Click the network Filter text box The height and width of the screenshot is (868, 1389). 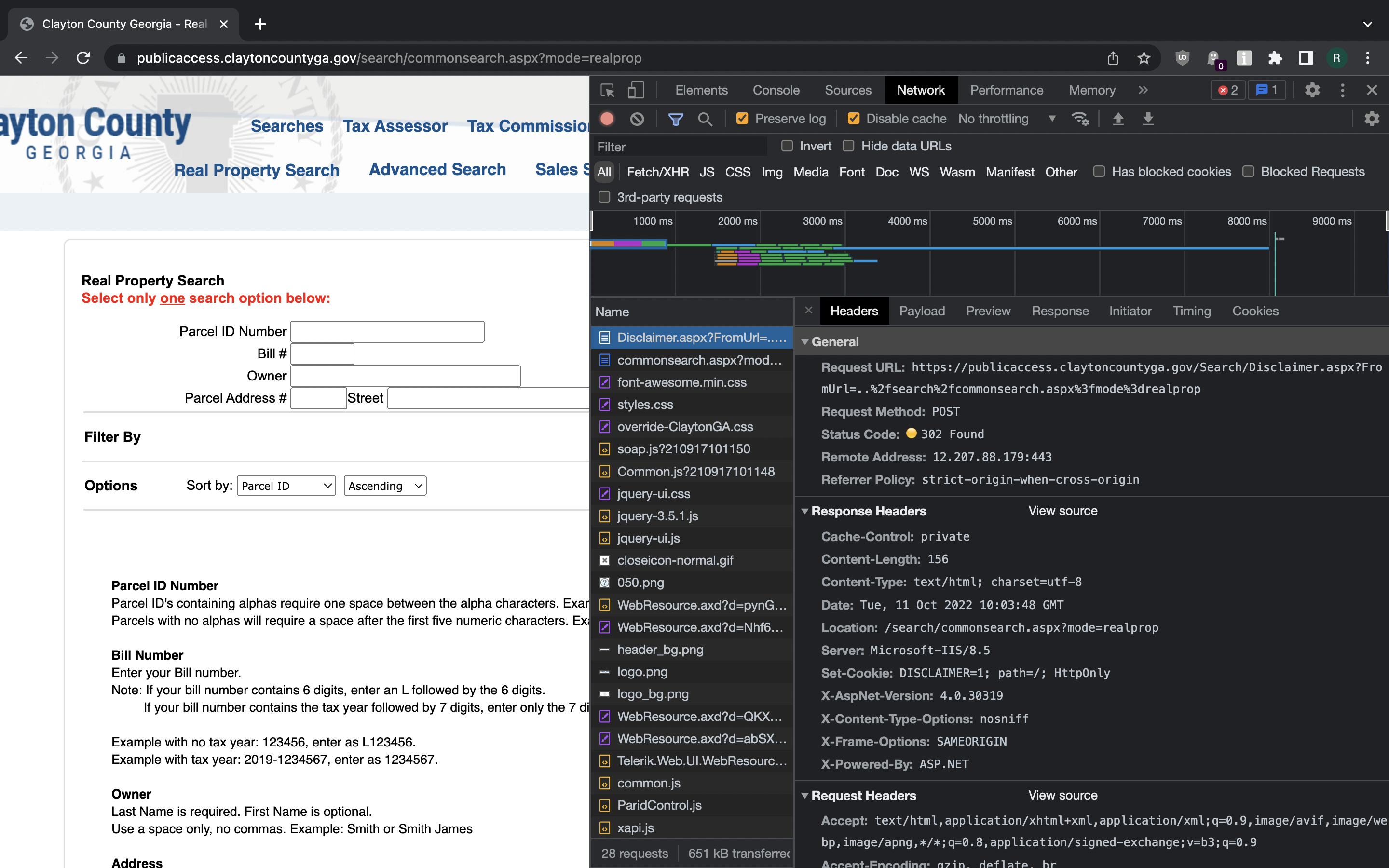pos(680,147)
